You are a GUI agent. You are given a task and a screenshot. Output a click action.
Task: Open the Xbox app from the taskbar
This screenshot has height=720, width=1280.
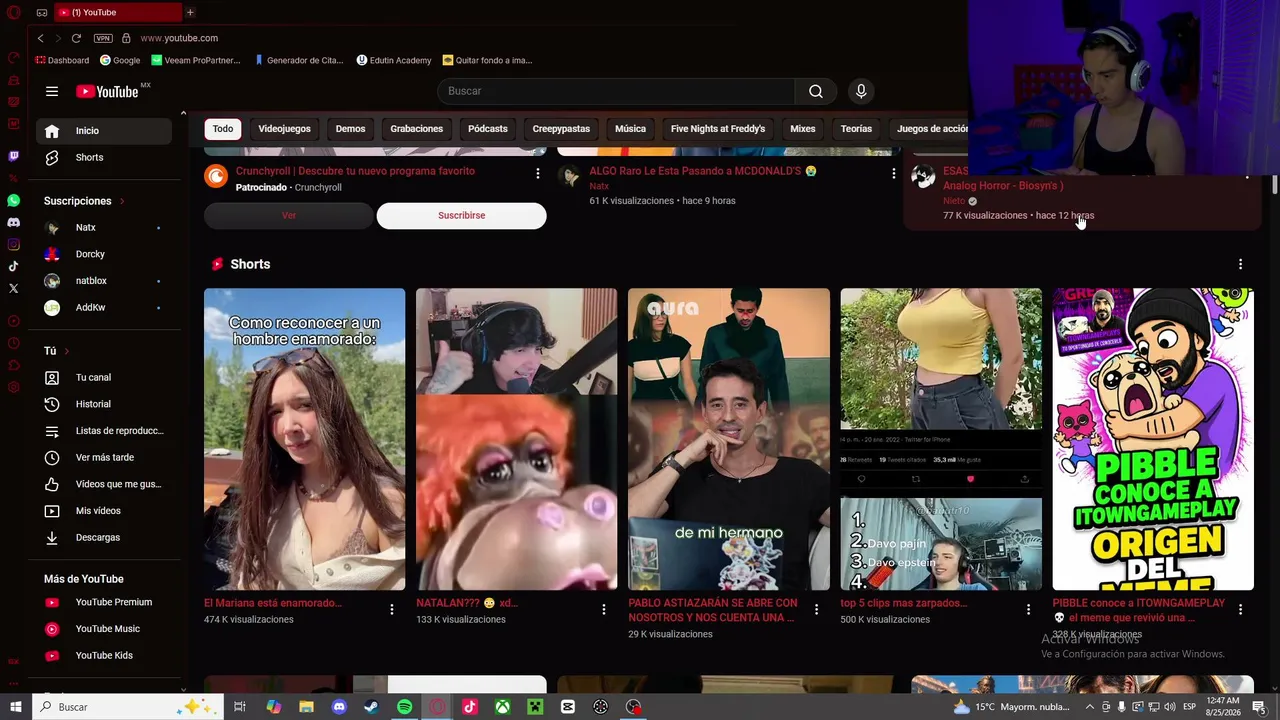pyautogui.click(x=502, y=707)
